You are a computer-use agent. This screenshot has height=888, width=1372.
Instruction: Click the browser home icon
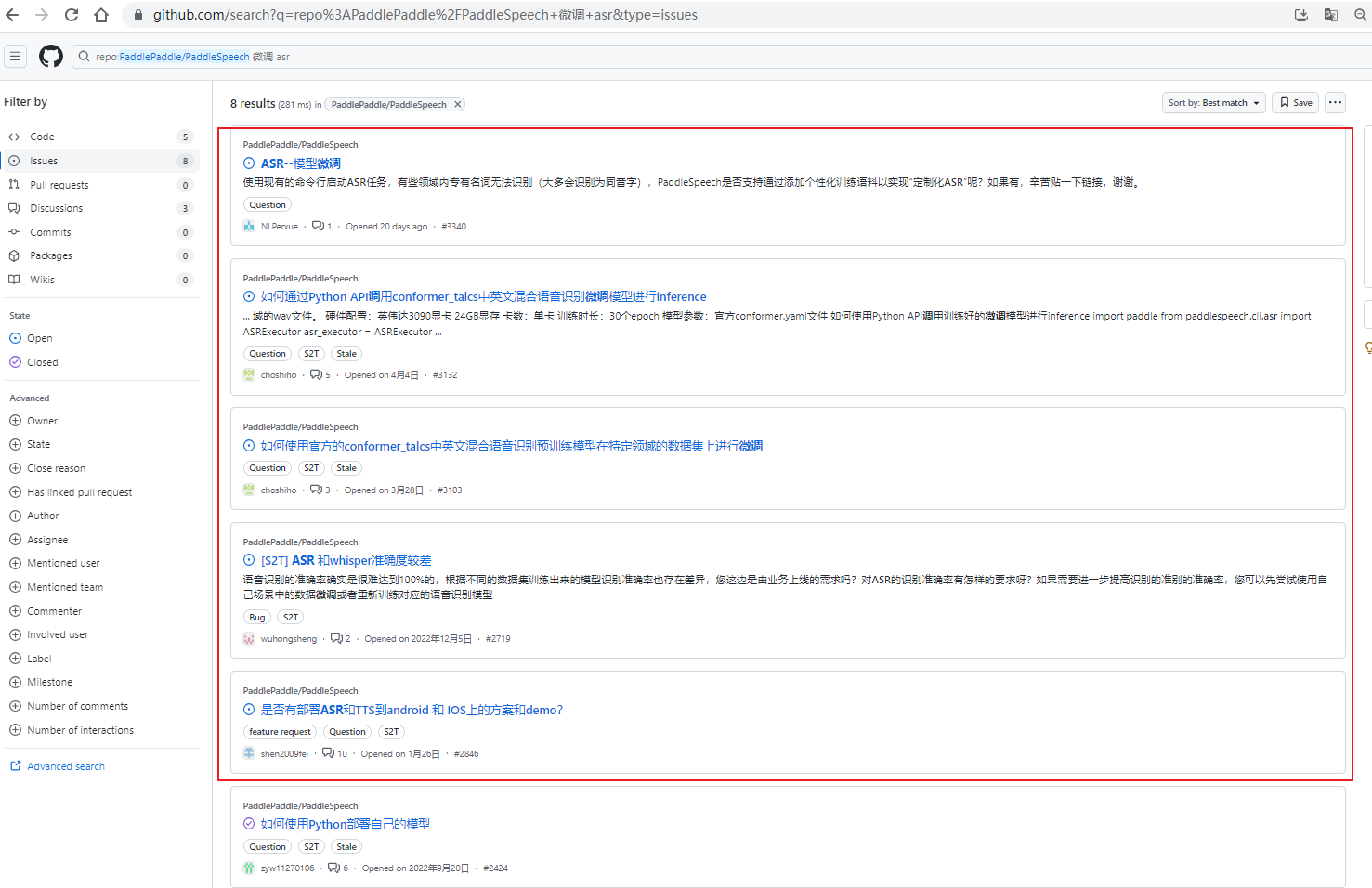(102, 15)
